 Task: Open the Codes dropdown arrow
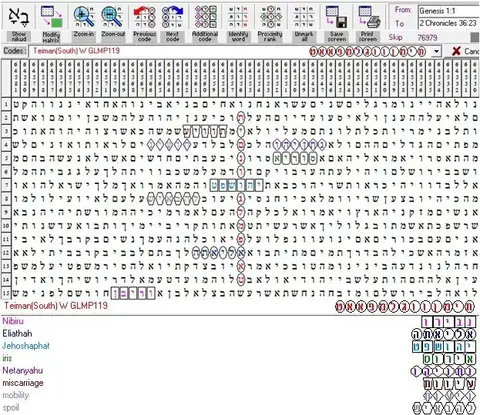(x=436, y=52)
